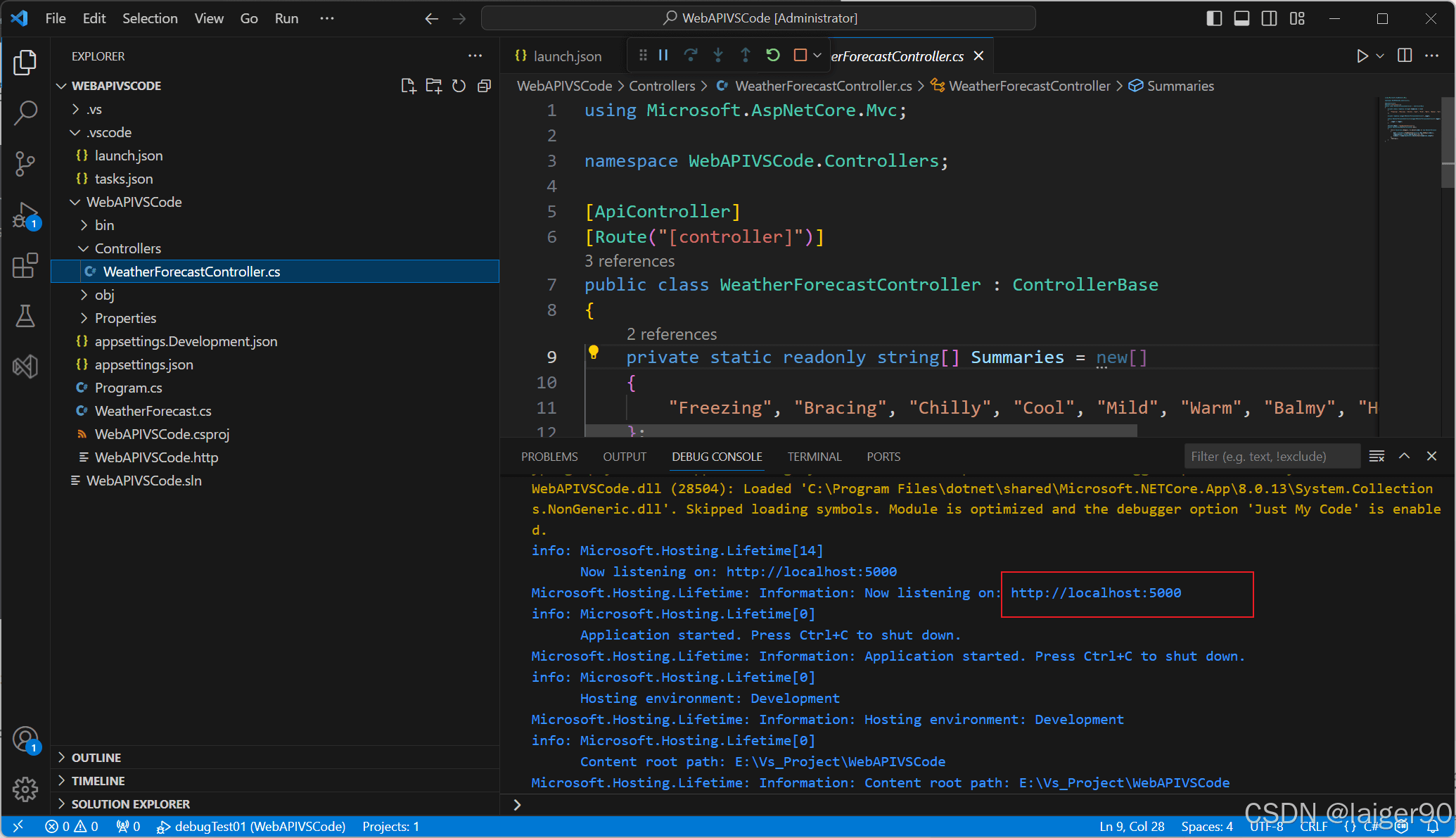
Task: Refresh the explorer file tree
Action: click(459, 86)
